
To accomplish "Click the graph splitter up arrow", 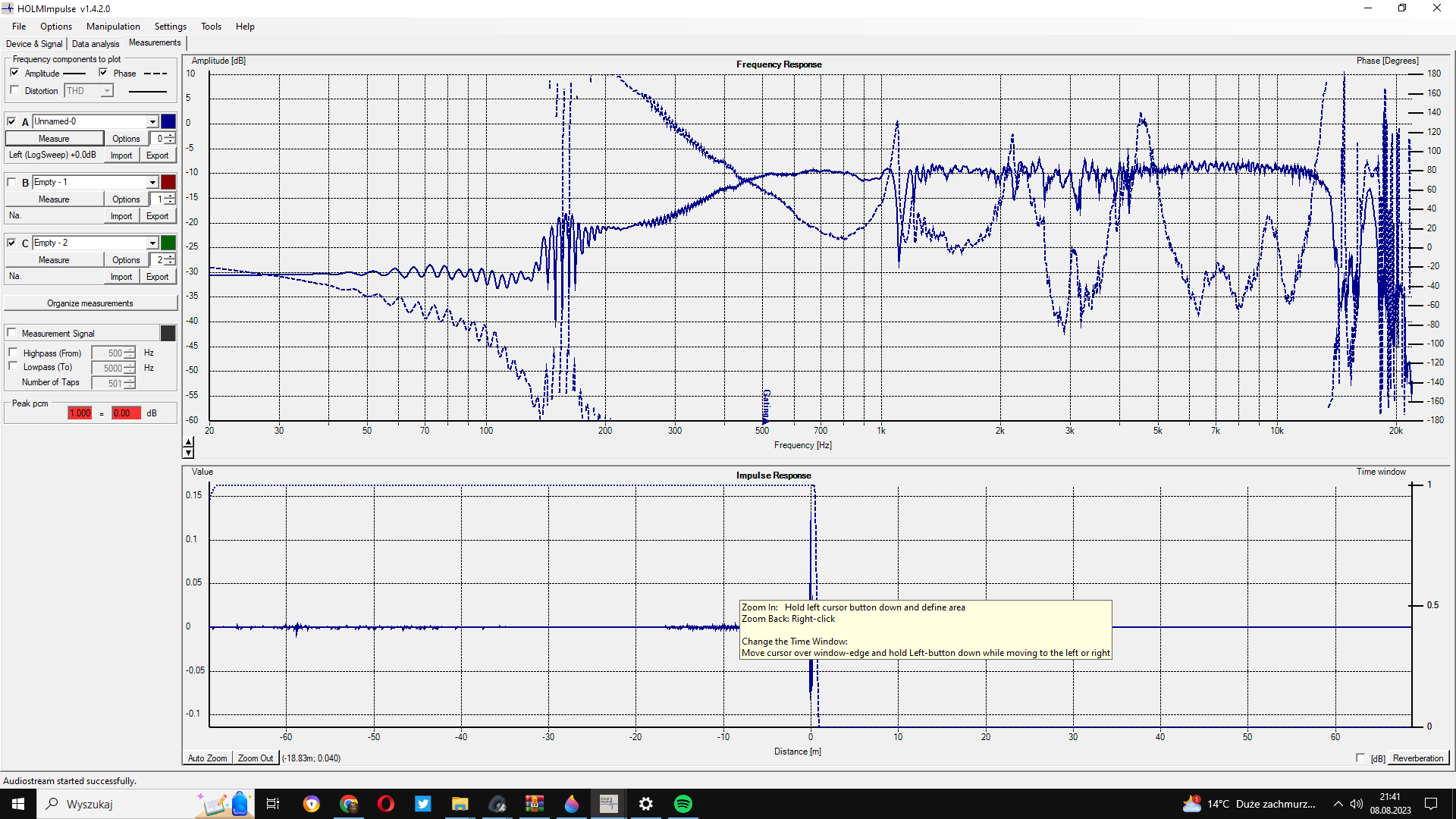I will coord(188,441).
